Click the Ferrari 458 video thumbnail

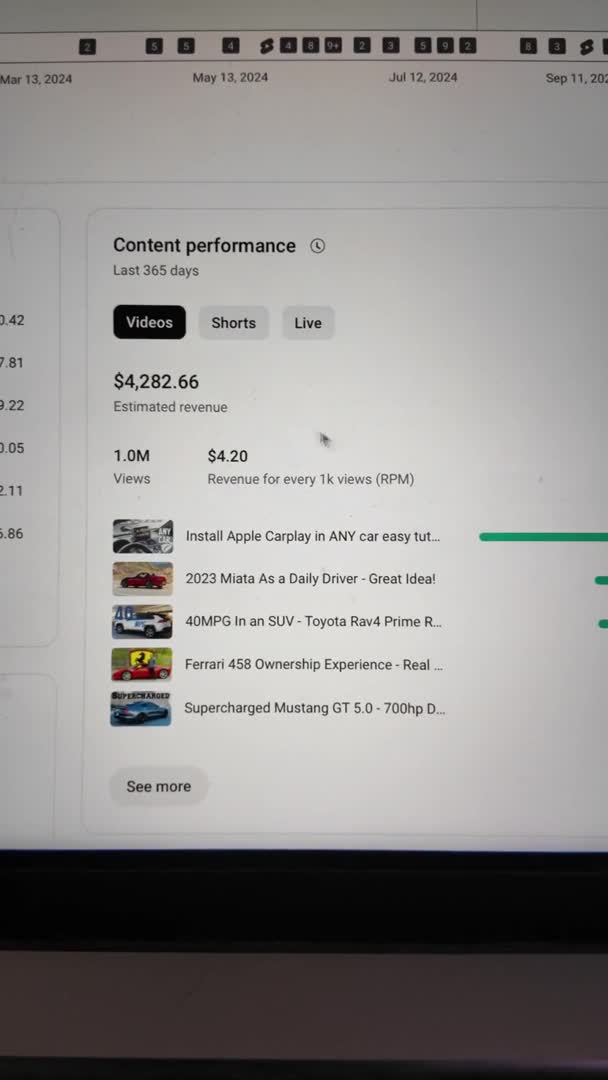pos(141,664)
